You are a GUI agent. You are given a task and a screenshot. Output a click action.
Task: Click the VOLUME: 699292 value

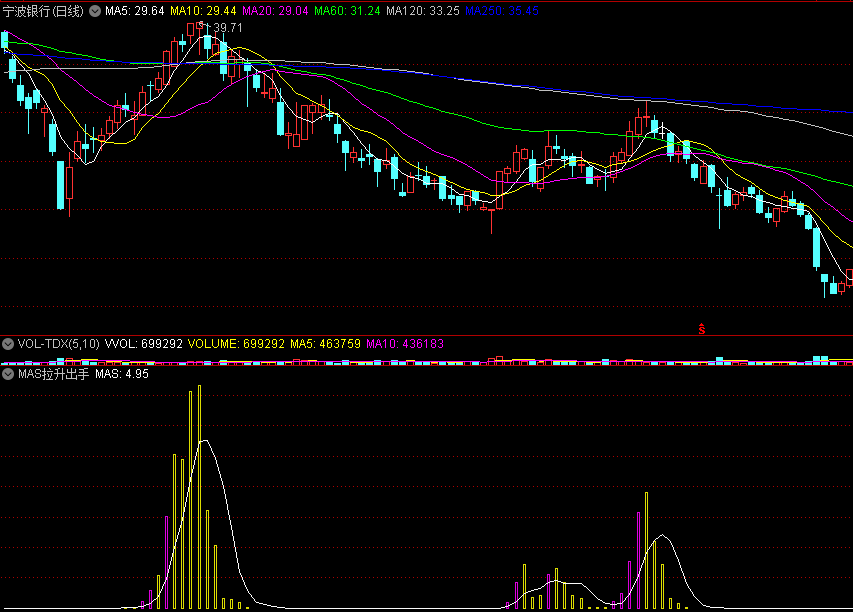[x=236, y=344]
